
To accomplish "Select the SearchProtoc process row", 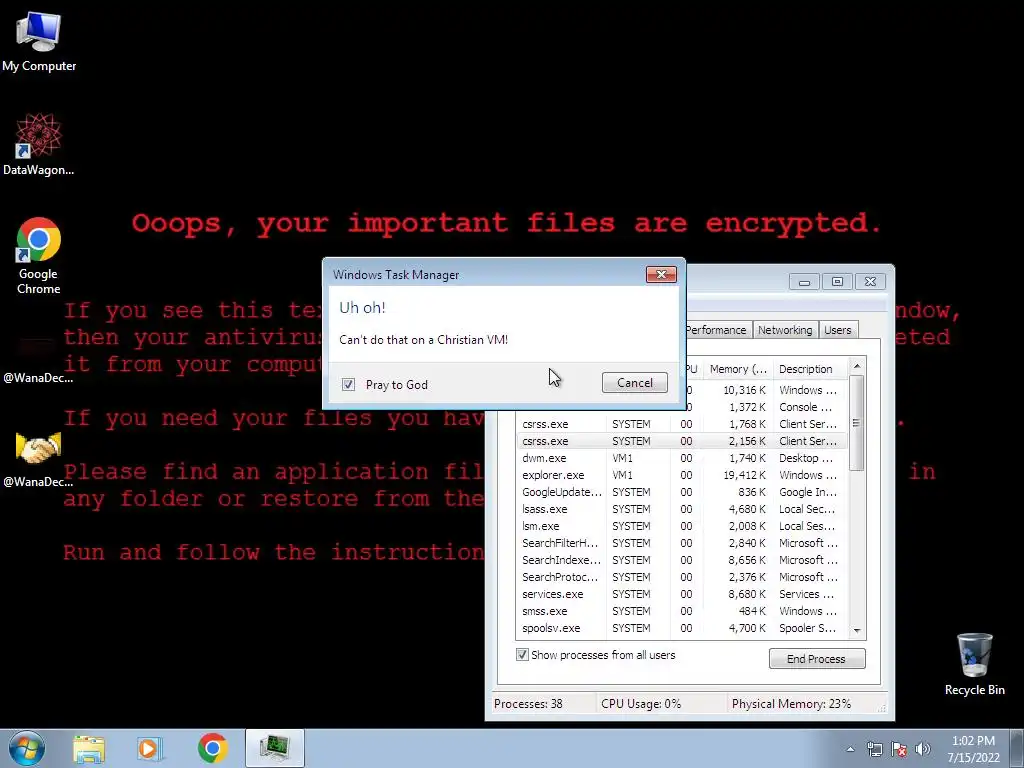I will [x=681, y=577].
